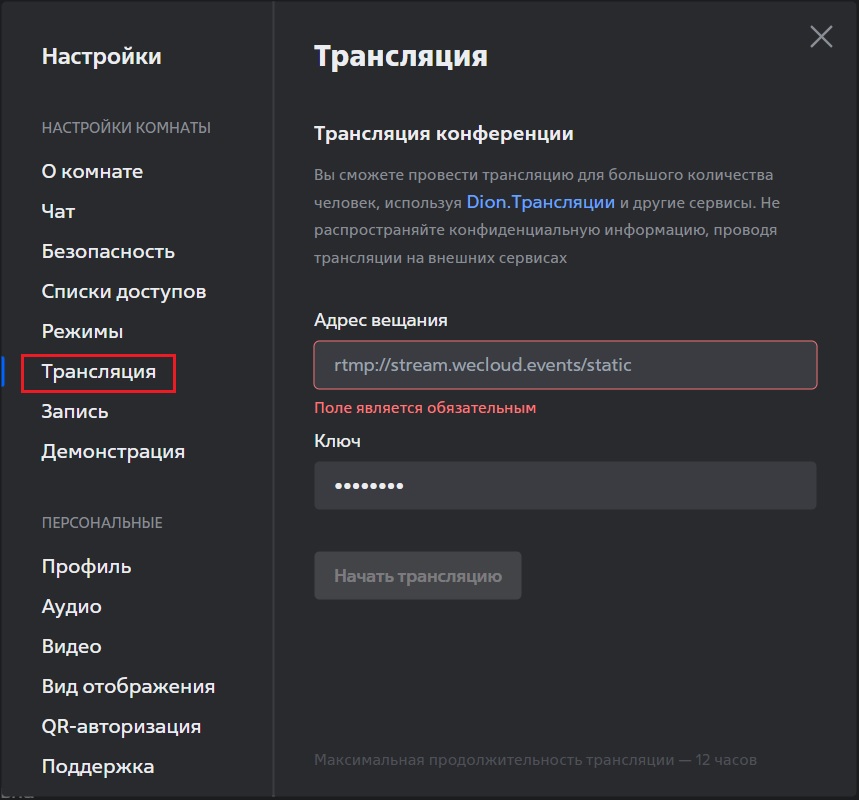Go to Безопасность settings
859x800 pixels.
pyautogui.click(x=108, y=252)
